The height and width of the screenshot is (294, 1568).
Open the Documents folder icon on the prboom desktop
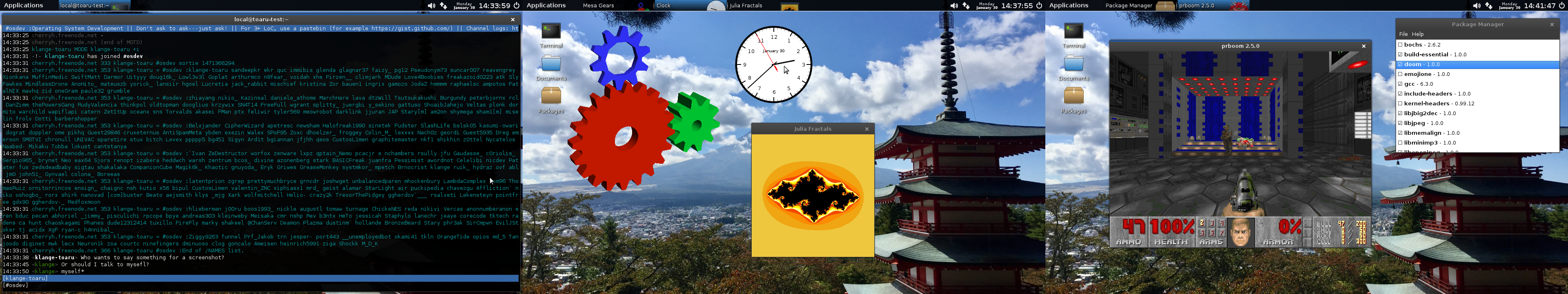pyautogui.click(x=1074, y=63)
